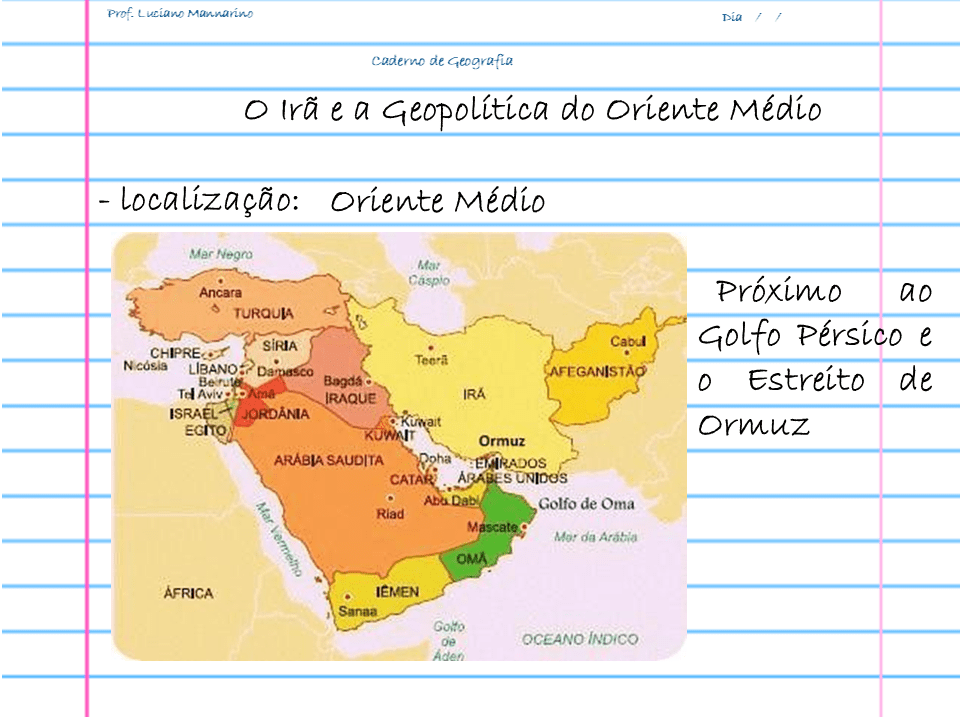960x720 pixels.
Task: Click the 'Próximo ao Golfo Pérsico' text block
Action: point(815,358)
